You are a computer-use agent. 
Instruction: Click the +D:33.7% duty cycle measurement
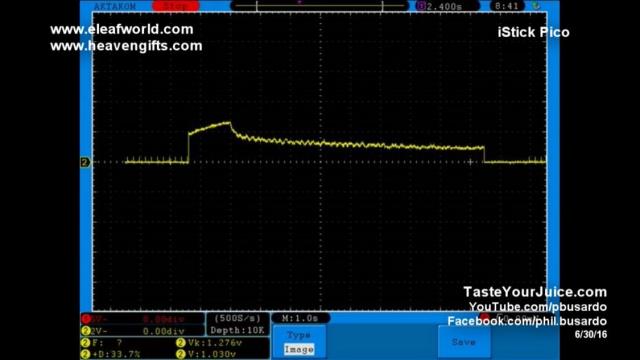111,354
